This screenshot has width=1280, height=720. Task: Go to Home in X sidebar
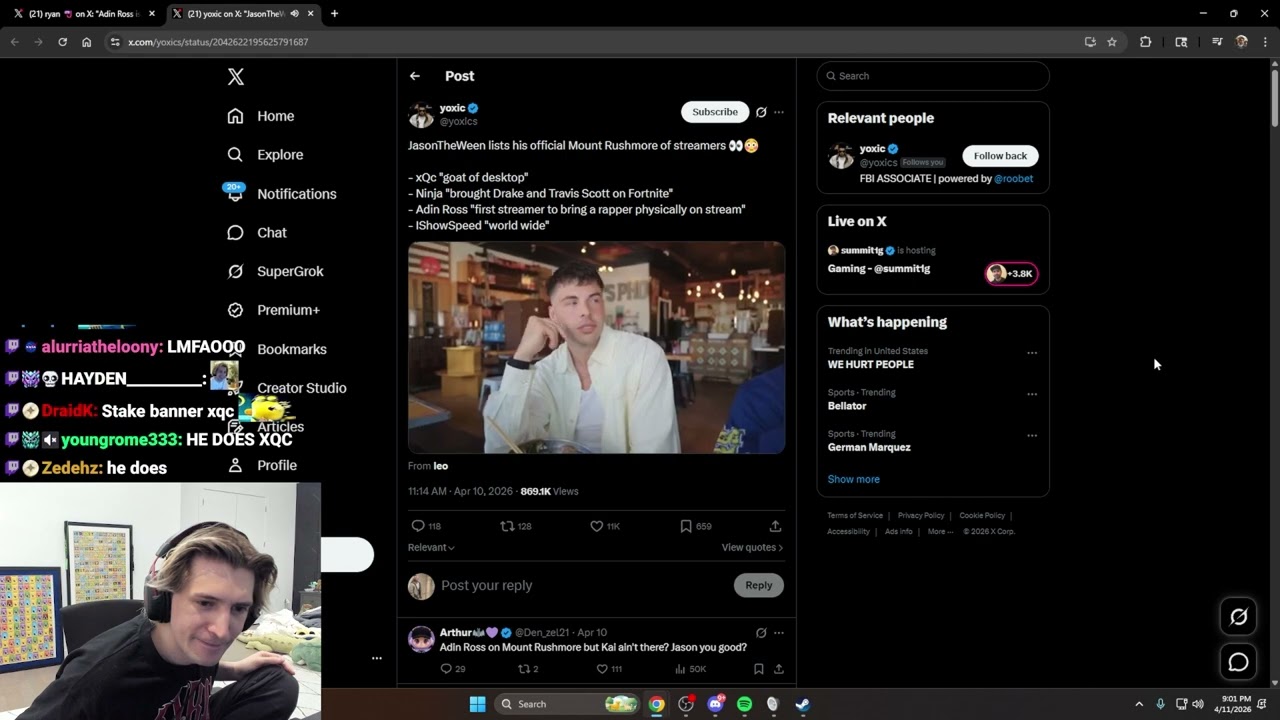pos(261,116)
